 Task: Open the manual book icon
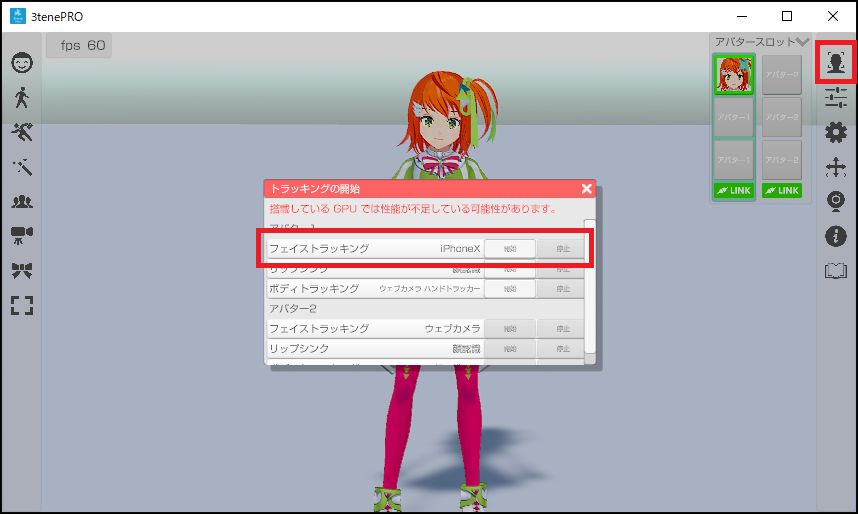click(836, 270)
